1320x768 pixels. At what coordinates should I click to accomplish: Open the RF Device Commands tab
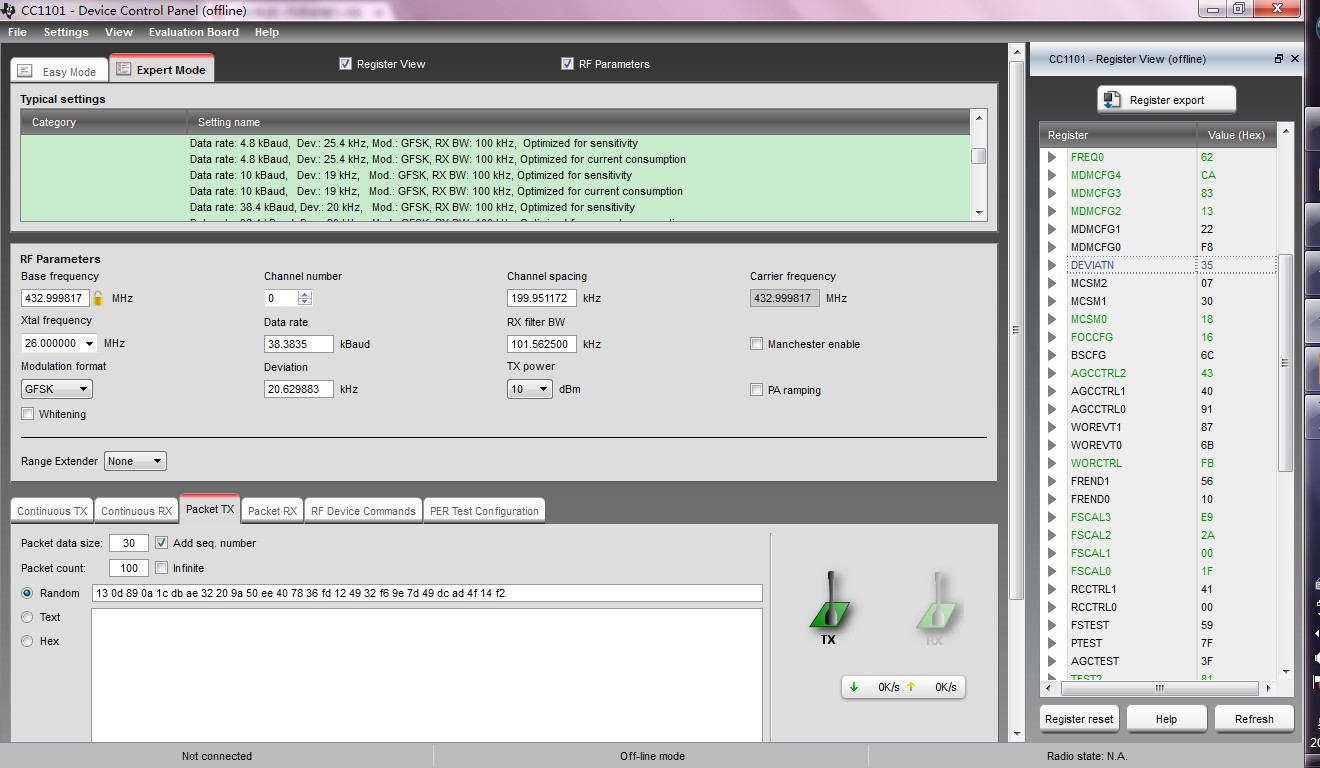tap(363, 511)
